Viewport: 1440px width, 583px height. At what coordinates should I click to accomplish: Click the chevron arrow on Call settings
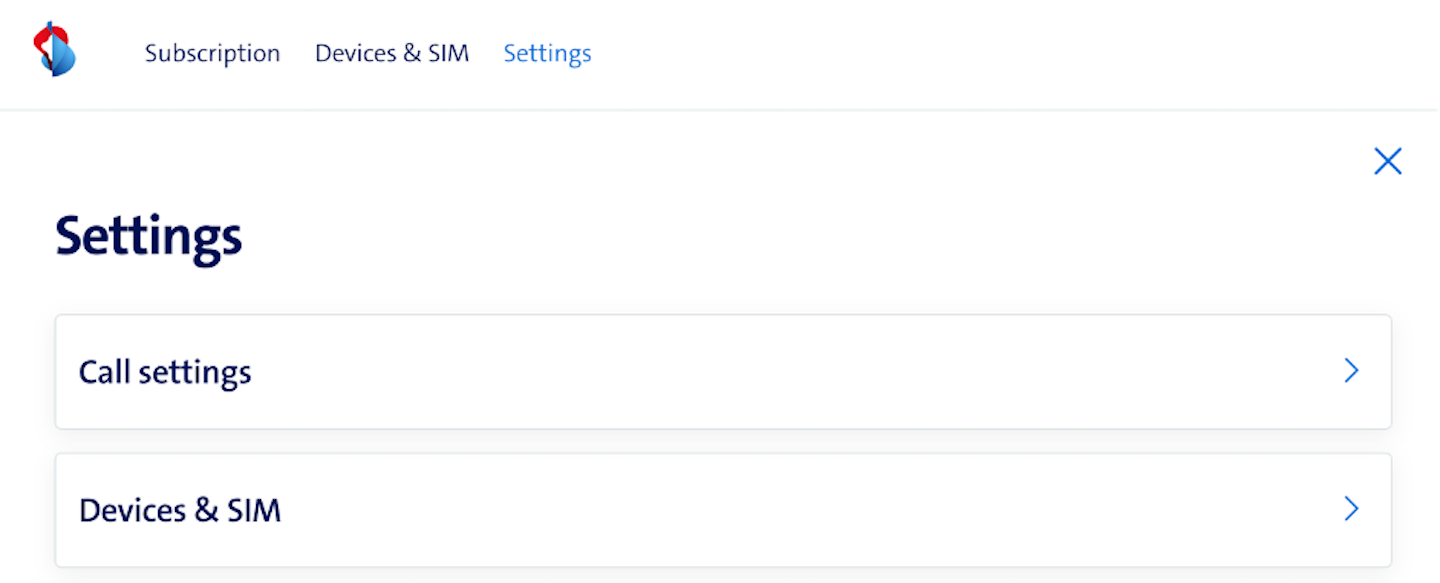tap(1351, 372)
